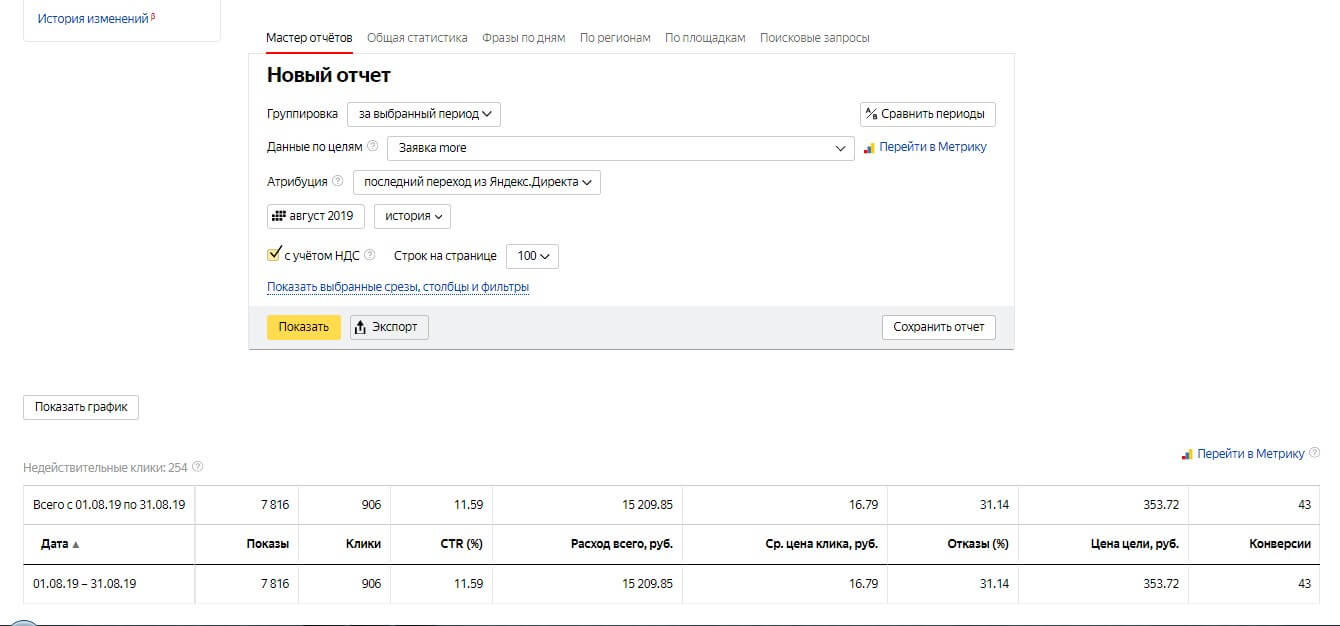The height and width of the screenshot is (626, 1340).
Task: Open the attribution model dropdown
Action: [477, 183]
